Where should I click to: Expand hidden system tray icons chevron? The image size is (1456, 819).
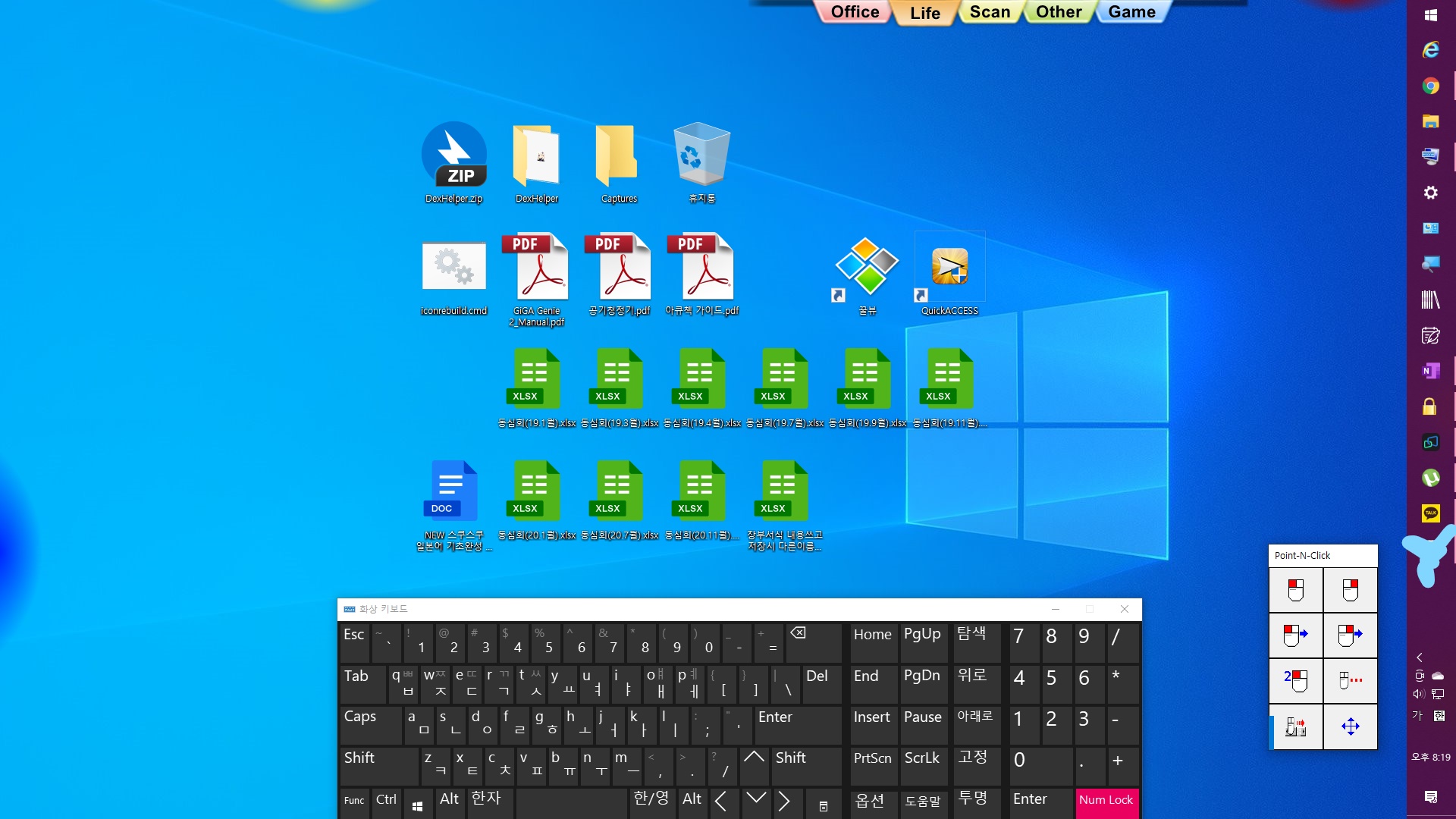click(x=1419, y=657)
